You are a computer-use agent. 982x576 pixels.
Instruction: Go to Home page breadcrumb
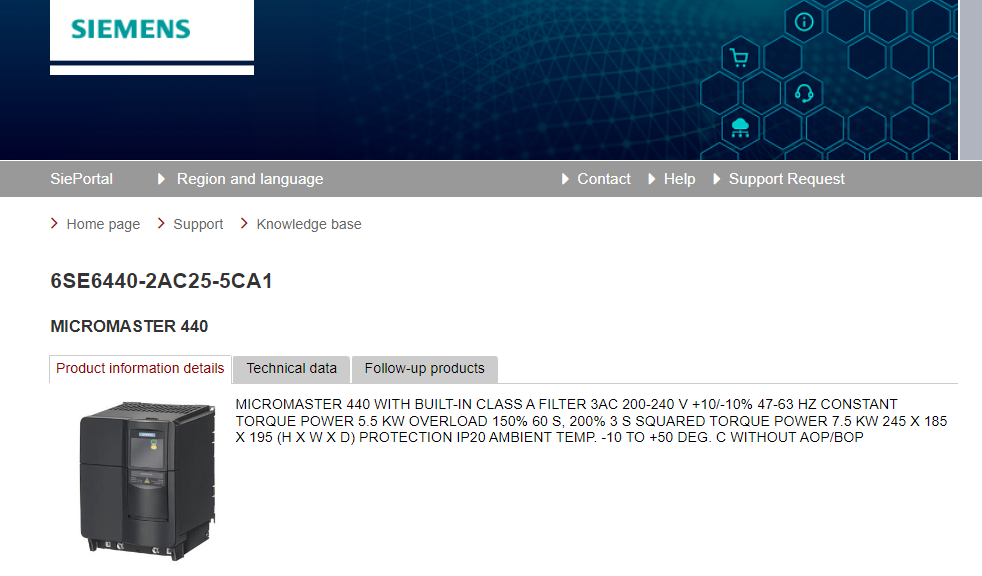click(x=103, y=224)
